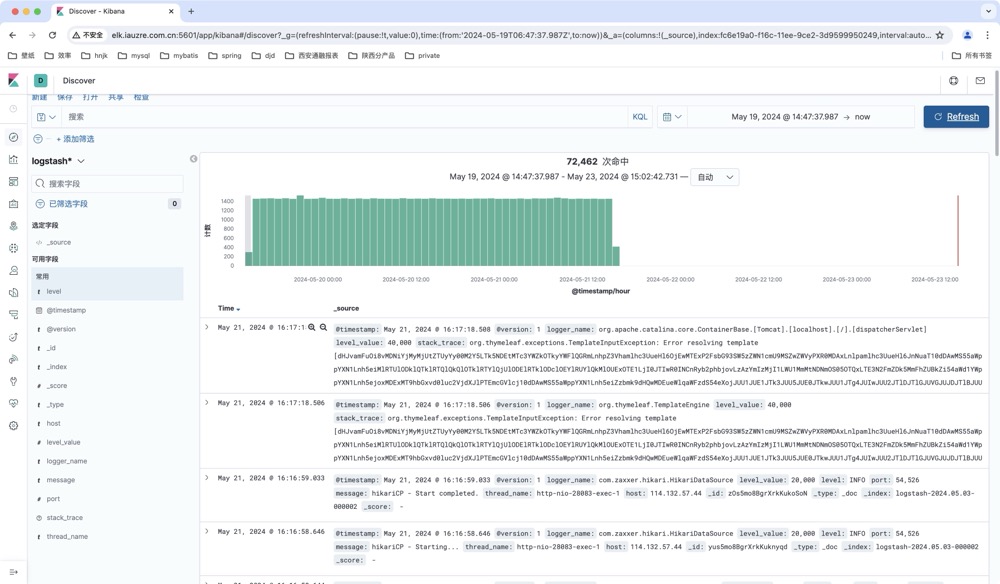Click the 添加筛选 add filter link
Viewport: 1000px width, 584px height.
tap(74, 139)
